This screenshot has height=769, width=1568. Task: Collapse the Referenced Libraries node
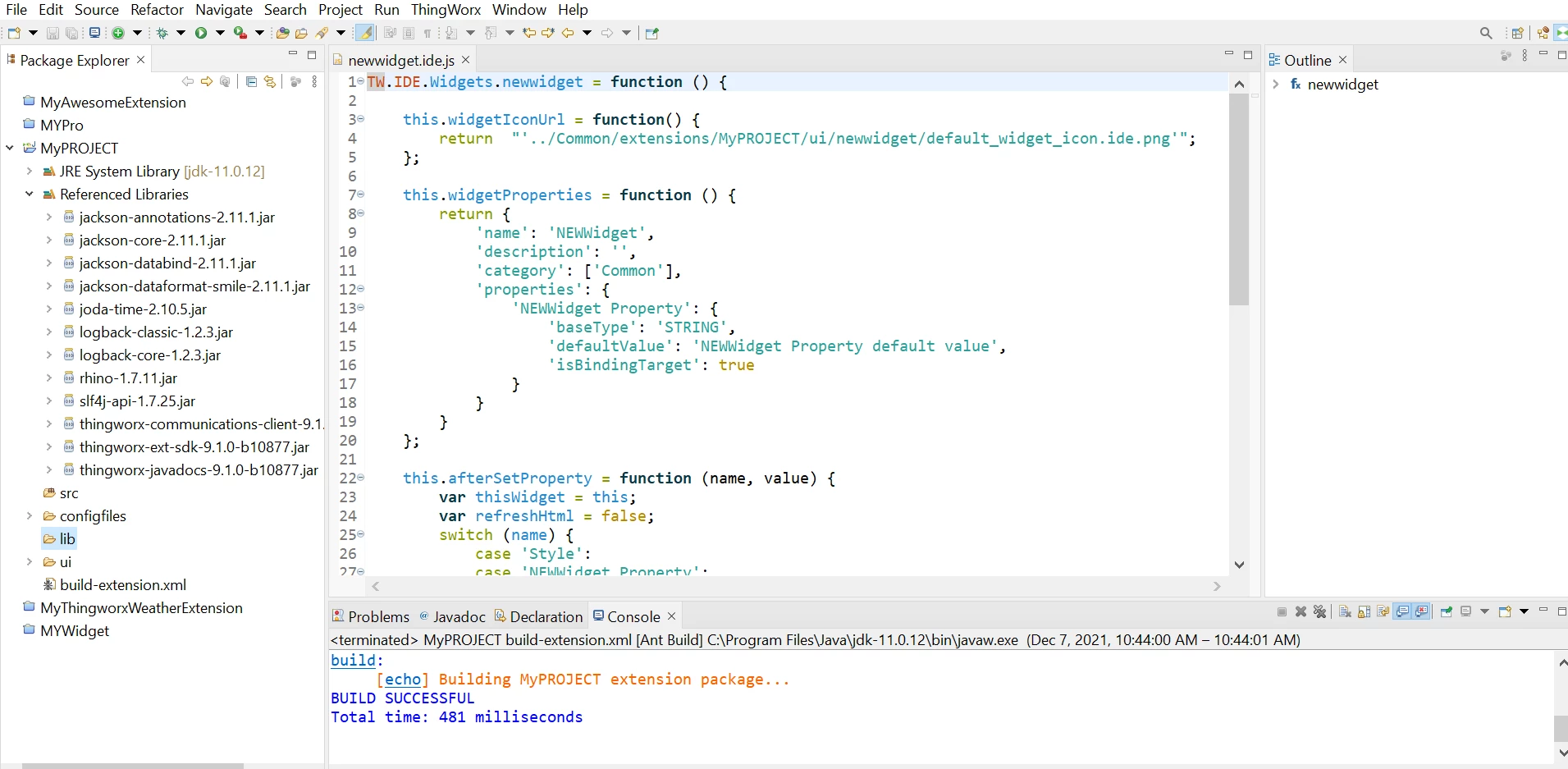(x=30, y=195)
